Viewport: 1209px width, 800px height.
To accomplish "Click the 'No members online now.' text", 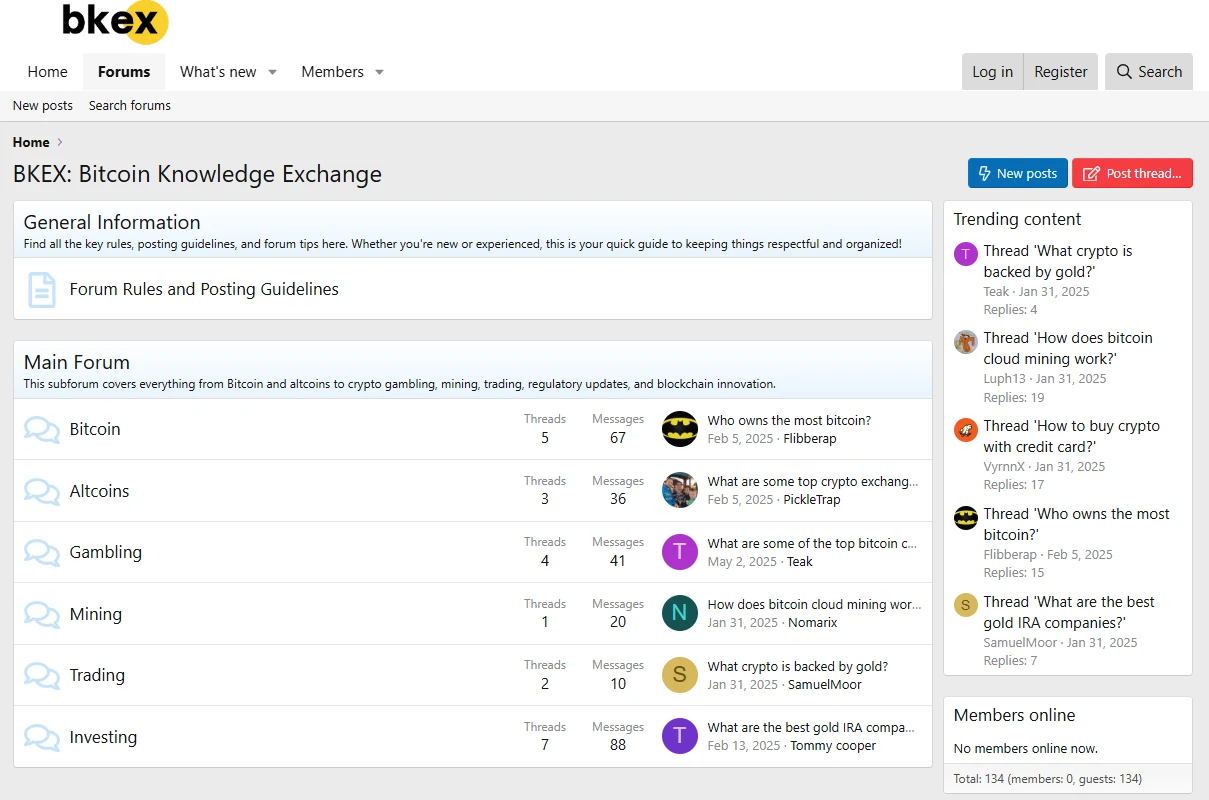I will (1026, 748).
